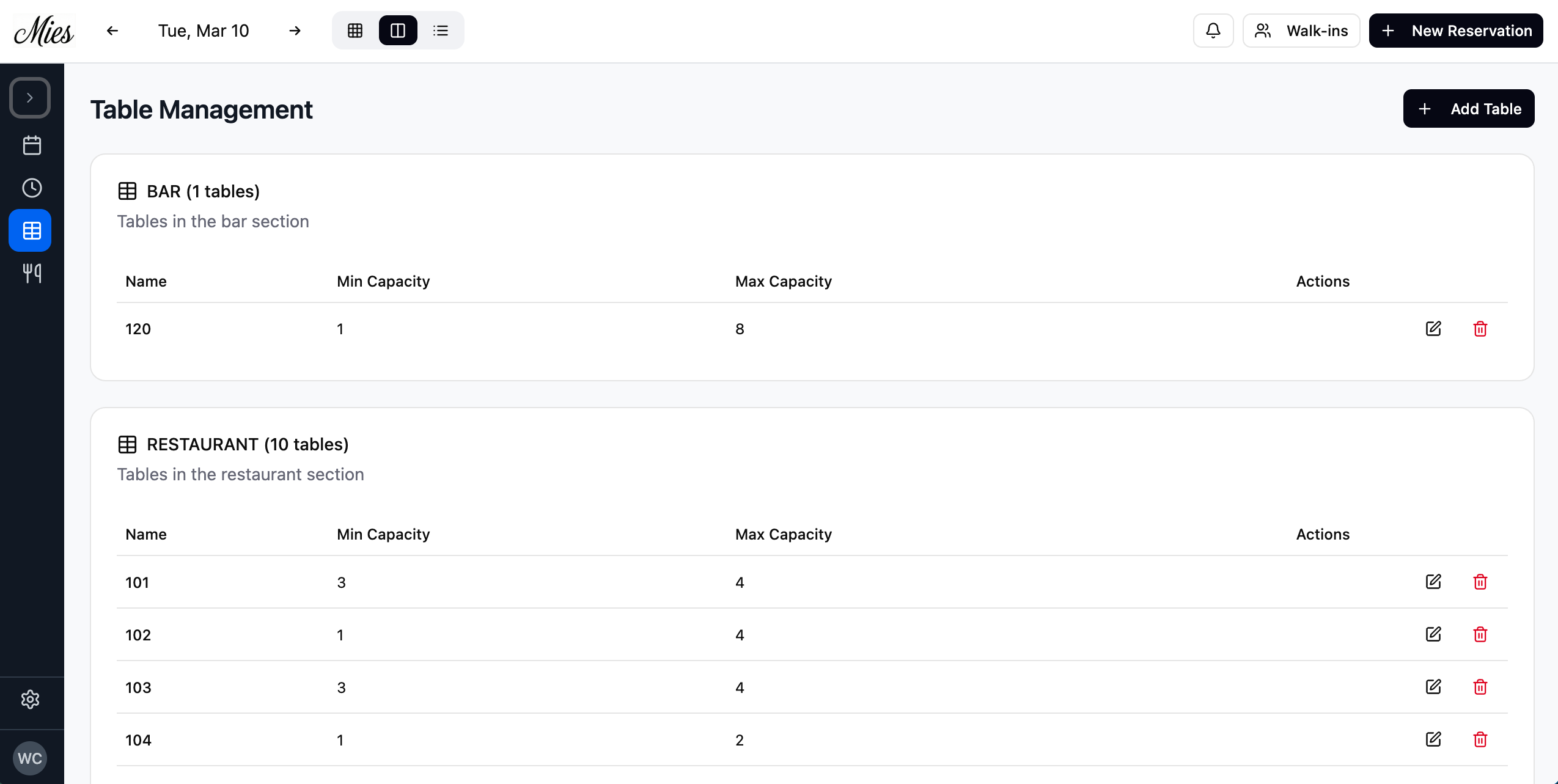The width and height of the screenshot is (1558, 784).
Task: Open fork and knife menu page
Action: [x=32, y=273]
